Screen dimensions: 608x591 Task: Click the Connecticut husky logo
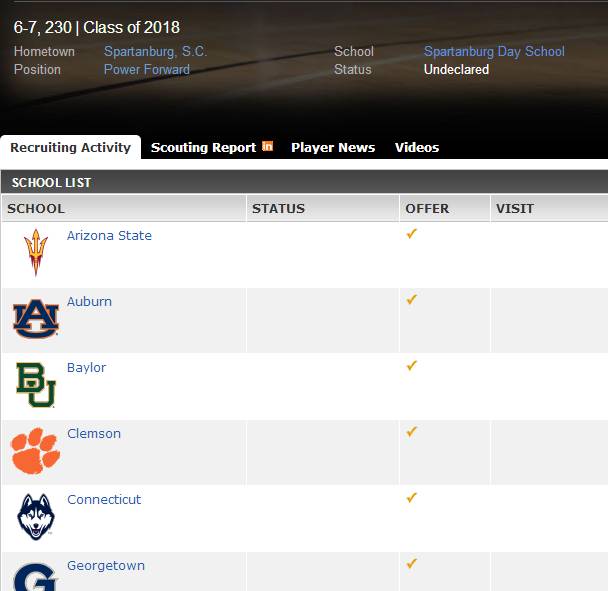[x=36, y=517]
